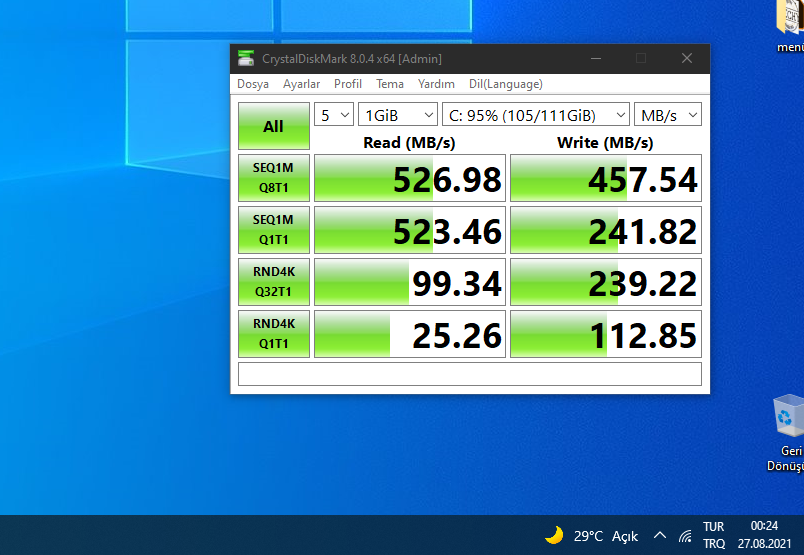Click the 25.26 read result
Image resolution: width=804 pixels, height=555 pixels.
410,333
